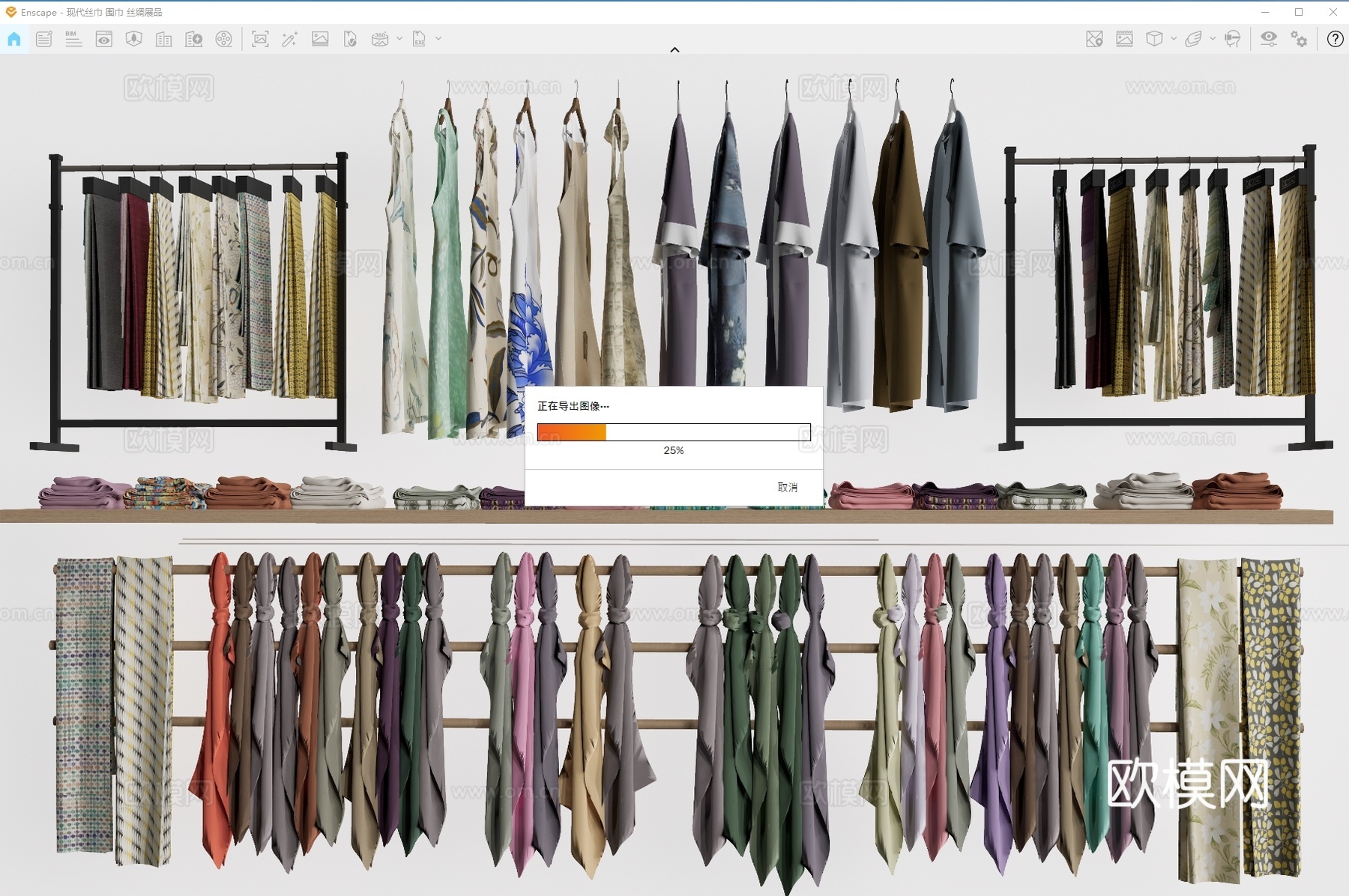This screenshot has width=1349, height=896.
Task: Click the 360 panorama export icon
Action: pyautogui.click(x=380, y=39)
